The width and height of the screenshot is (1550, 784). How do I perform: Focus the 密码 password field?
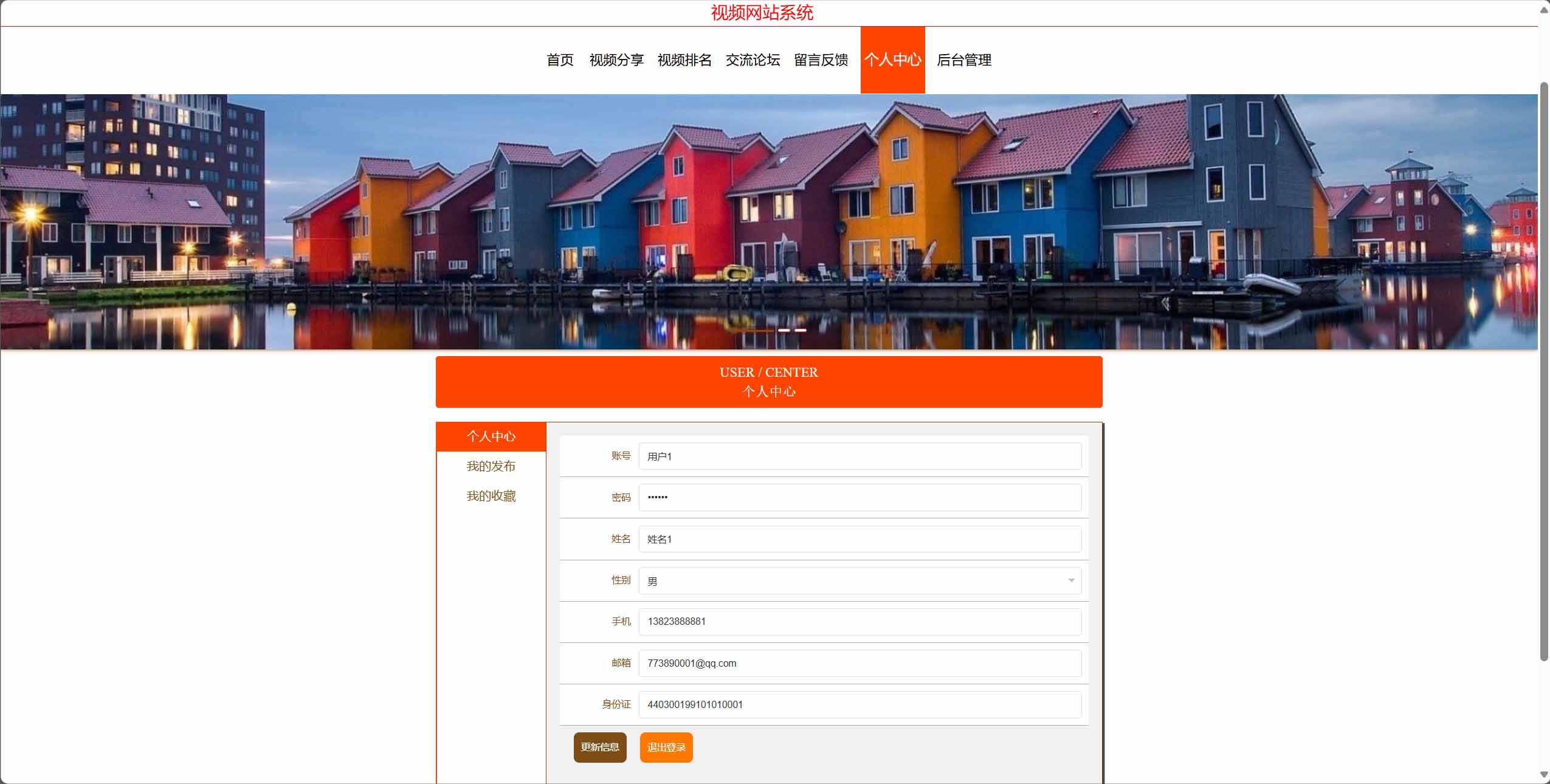(860, 497)
